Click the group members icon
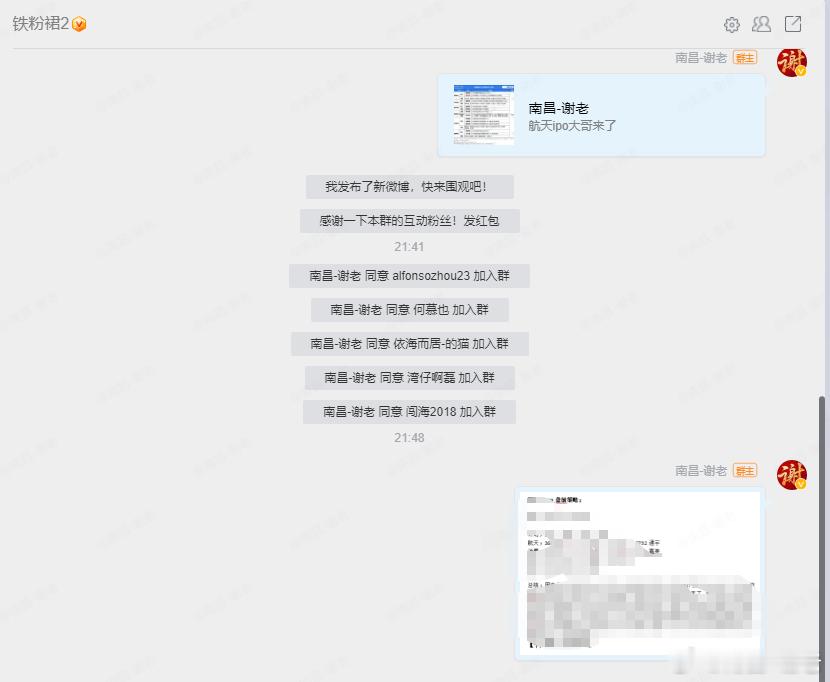The image size is (830, 682). [x=762, y=25]
